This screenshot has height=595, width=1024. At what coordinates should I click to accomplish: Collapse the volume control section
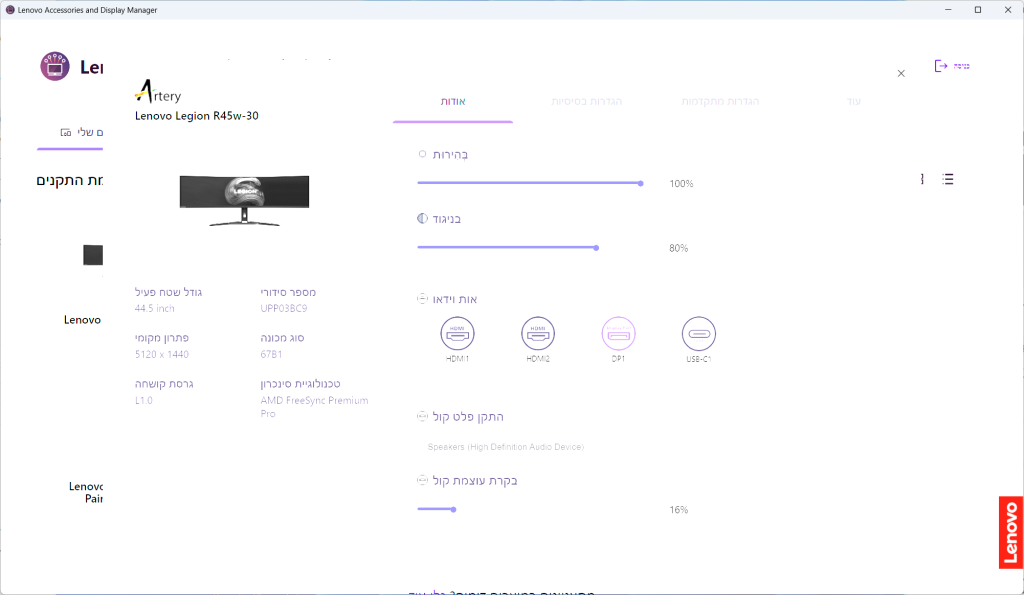pos(423,480)
